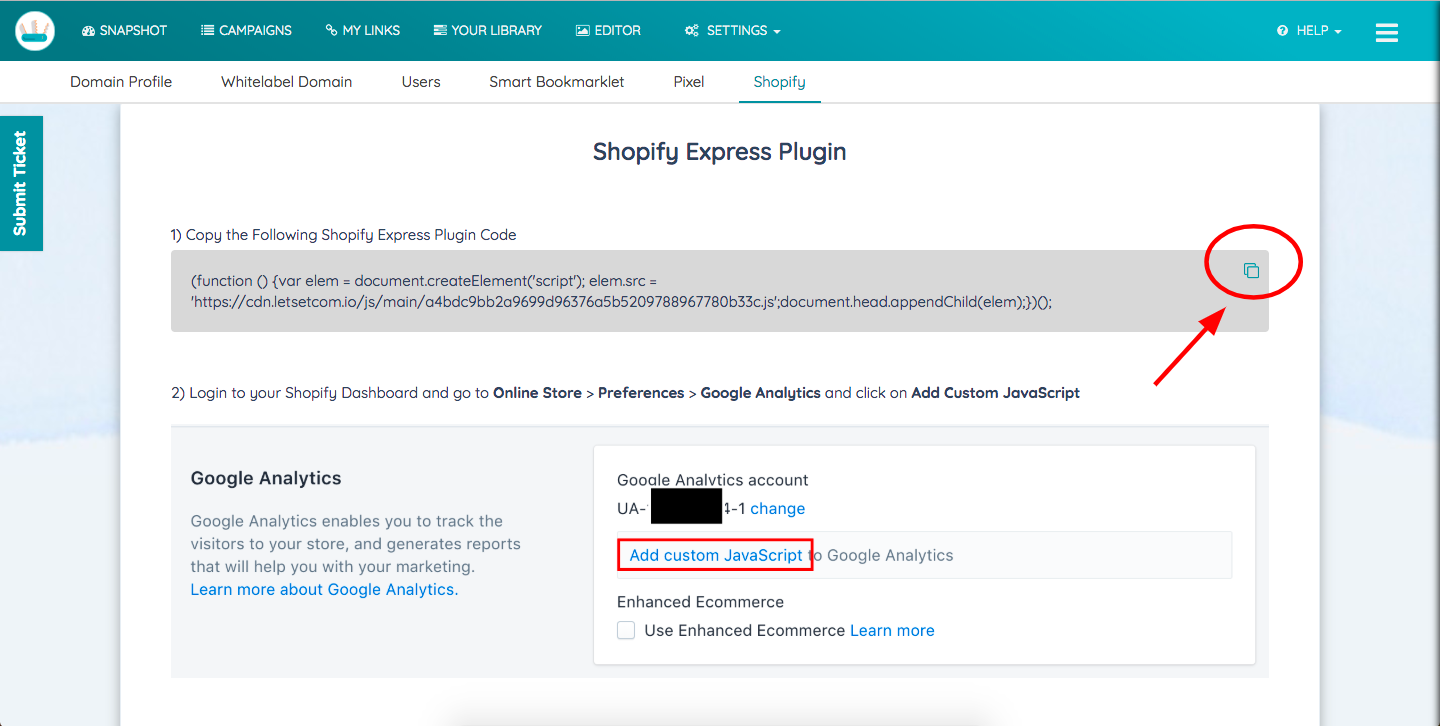Open the Smart Bookmarklet tab
The height and width of the screenshot is (726, 1440).
(x=557, y=82)
